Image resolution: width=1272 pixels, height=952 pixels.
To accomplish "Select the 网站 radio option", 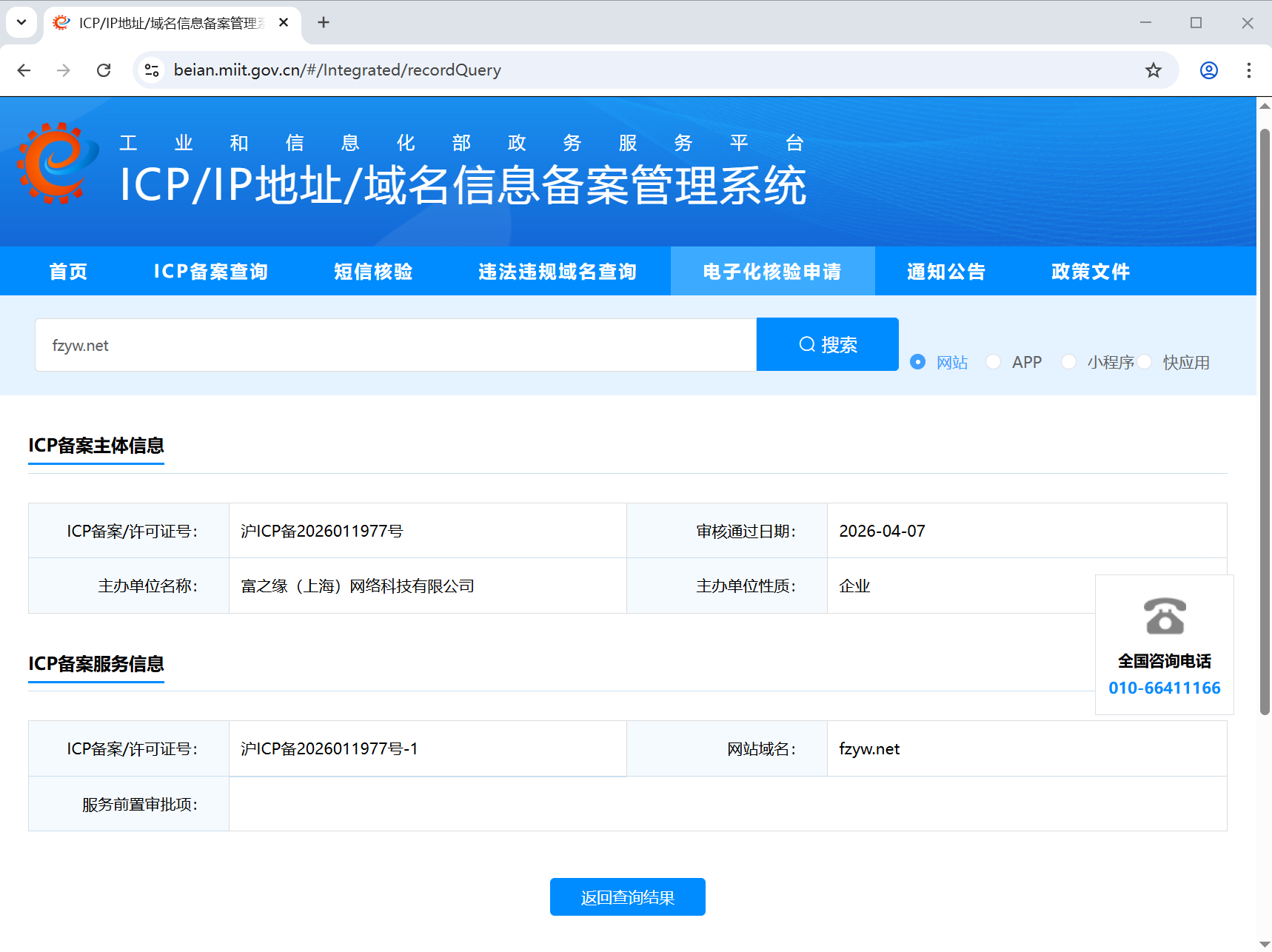I will [918, 362].
